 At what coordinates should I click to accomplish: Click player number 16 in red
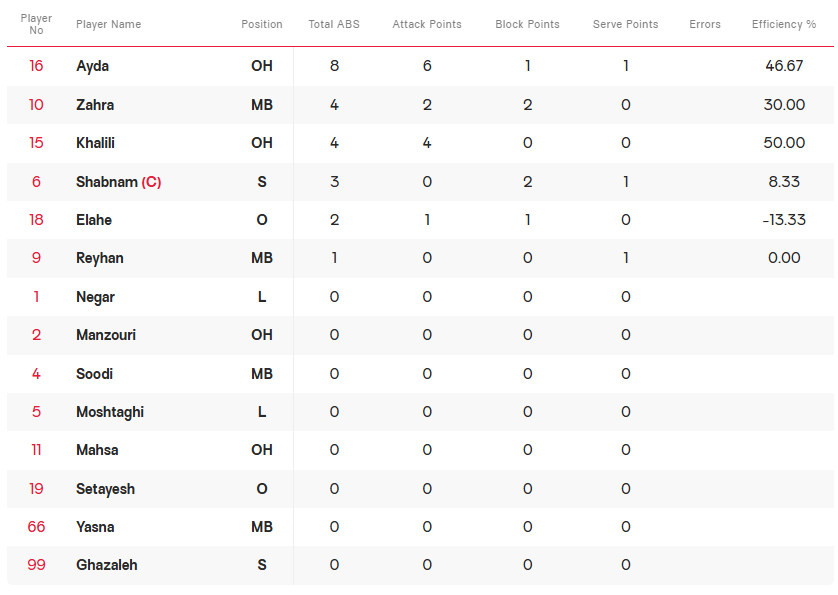click(36, 66)
